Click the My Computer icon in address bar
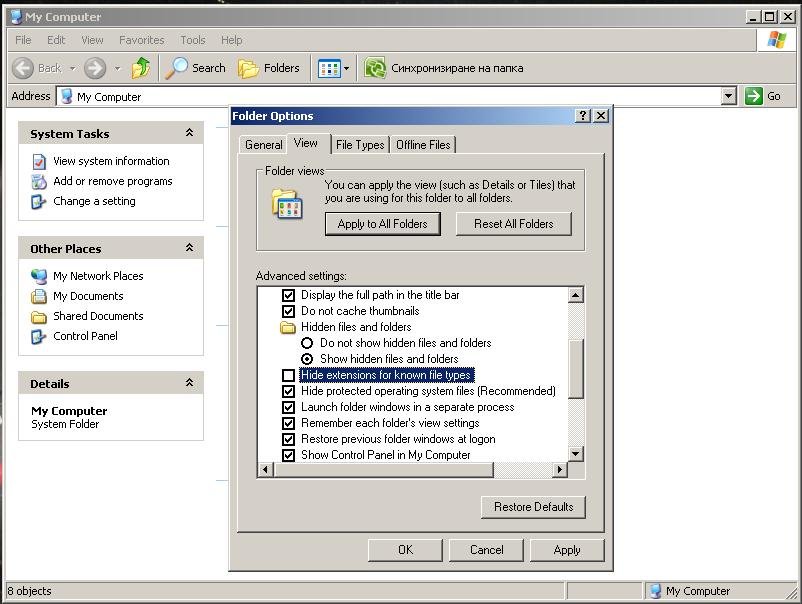 66,96
